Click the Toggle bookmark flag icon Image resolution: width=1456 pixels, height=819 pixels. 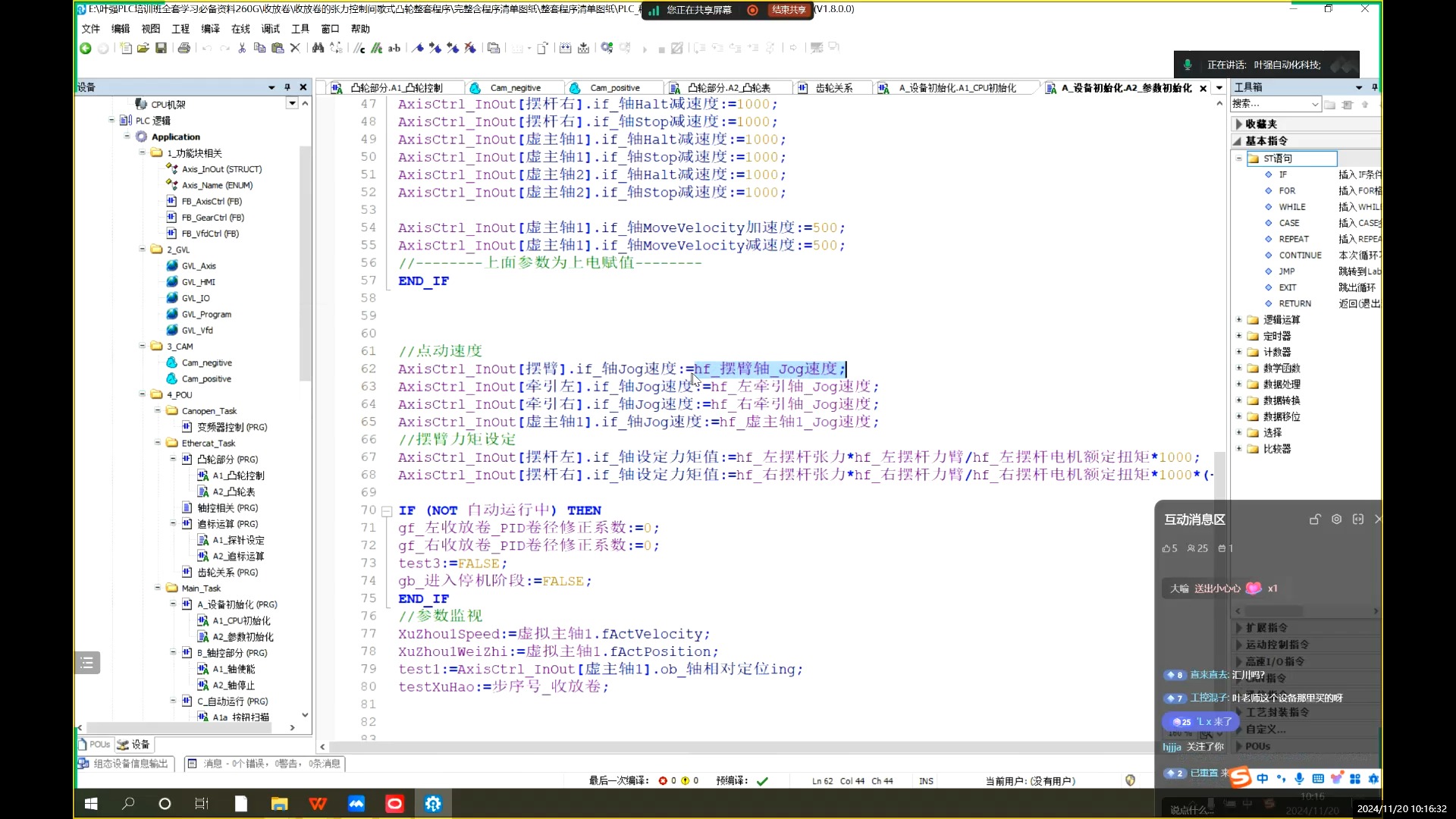[x=418, y=48]
